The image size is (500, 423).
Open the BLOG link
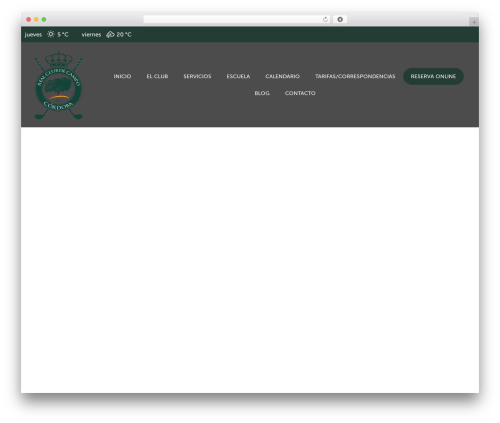point(262,93)
